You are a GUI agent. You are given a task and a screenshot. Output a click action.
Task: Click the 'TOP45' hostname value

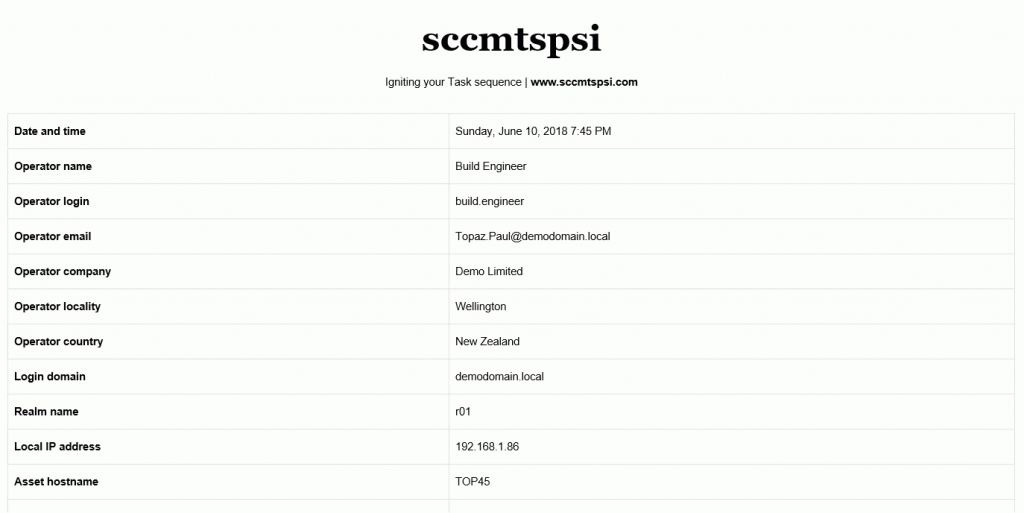(473, 481)
